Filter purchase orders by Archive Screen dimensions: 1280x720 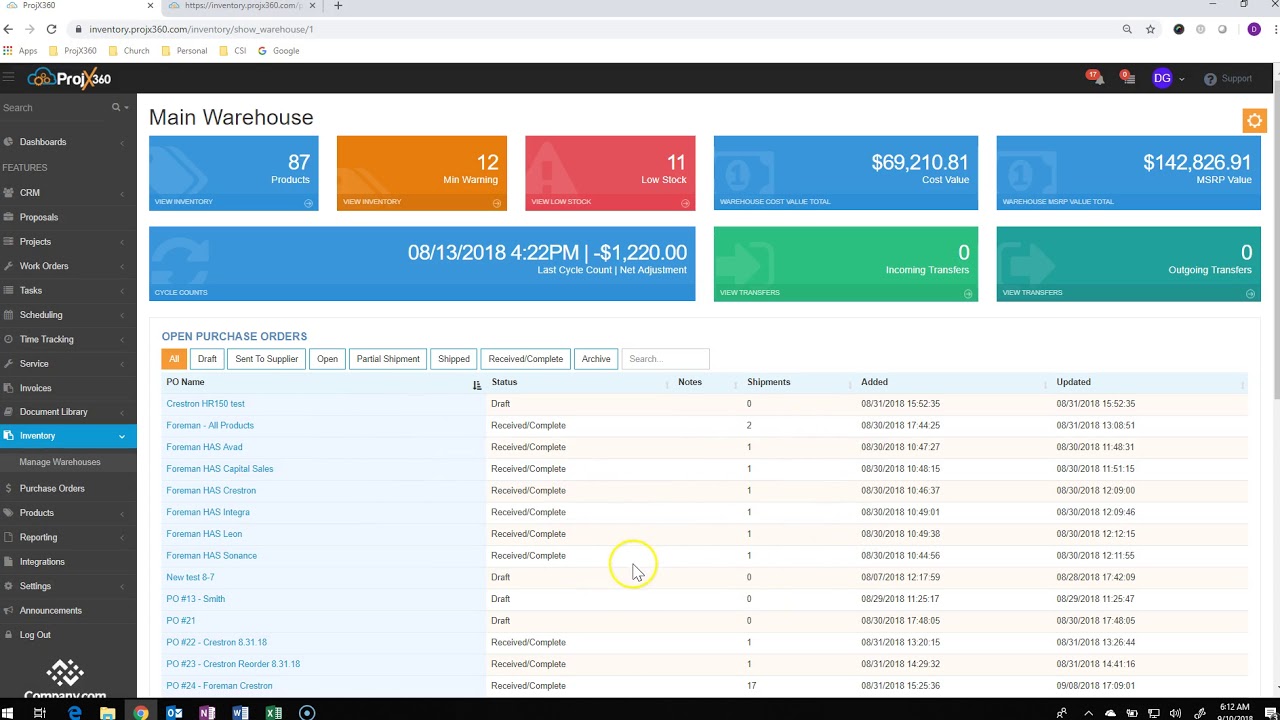(596, 359)
